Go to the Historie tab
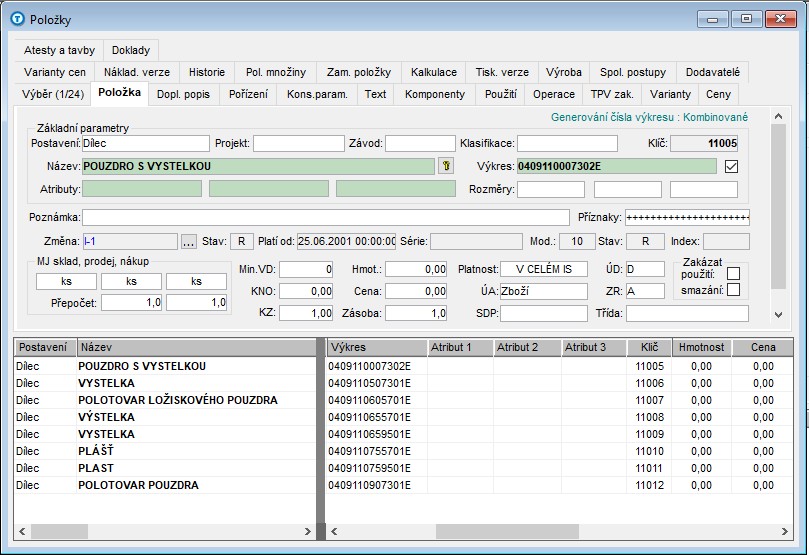 coord(207,72)
